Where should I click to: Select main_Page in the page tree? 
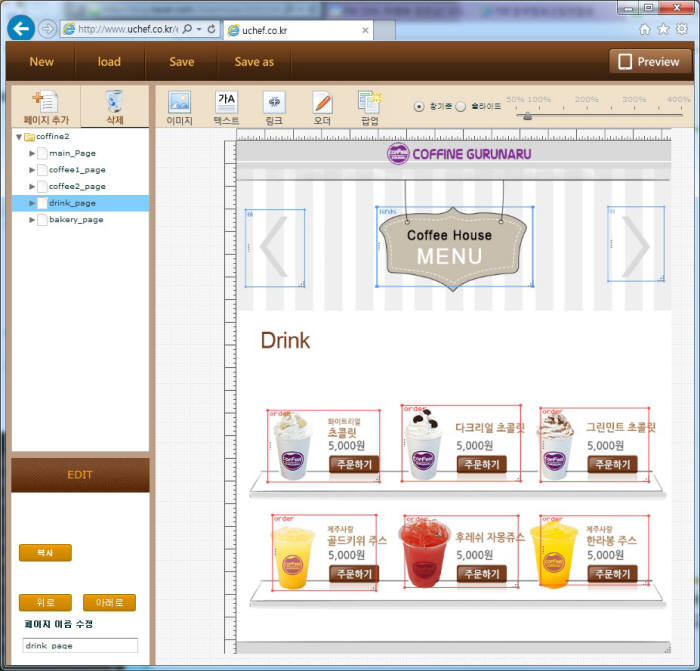click(x=72, y=153)
